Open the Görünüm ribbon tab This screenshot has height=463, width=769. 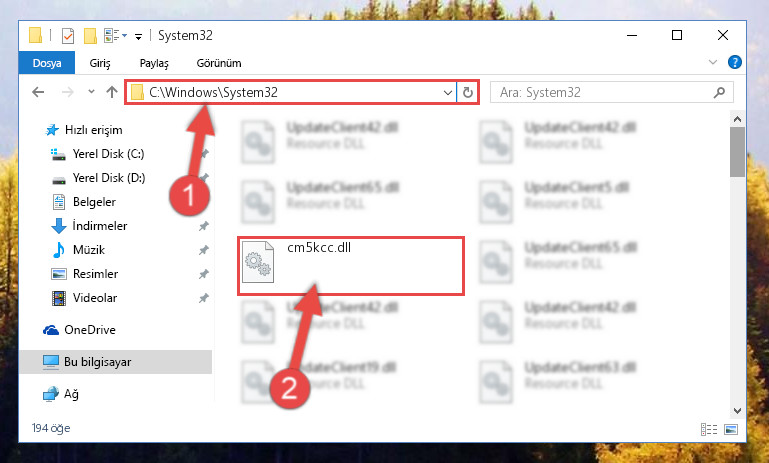click(219, 63)
